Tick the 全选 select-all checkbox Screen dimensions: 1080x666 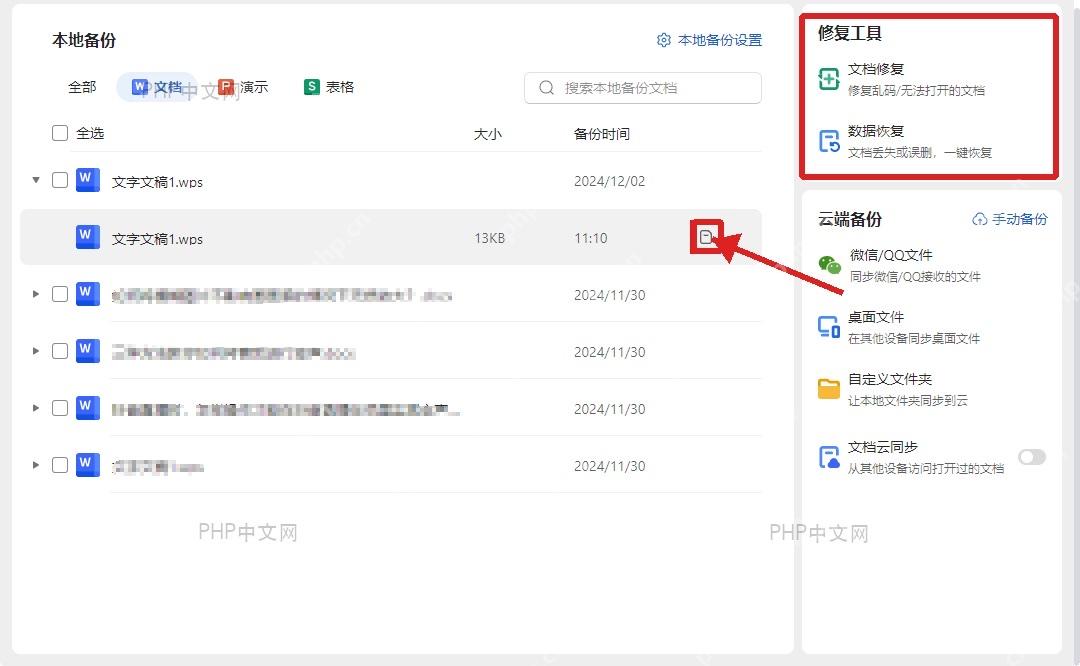click(x=60, y=133)
